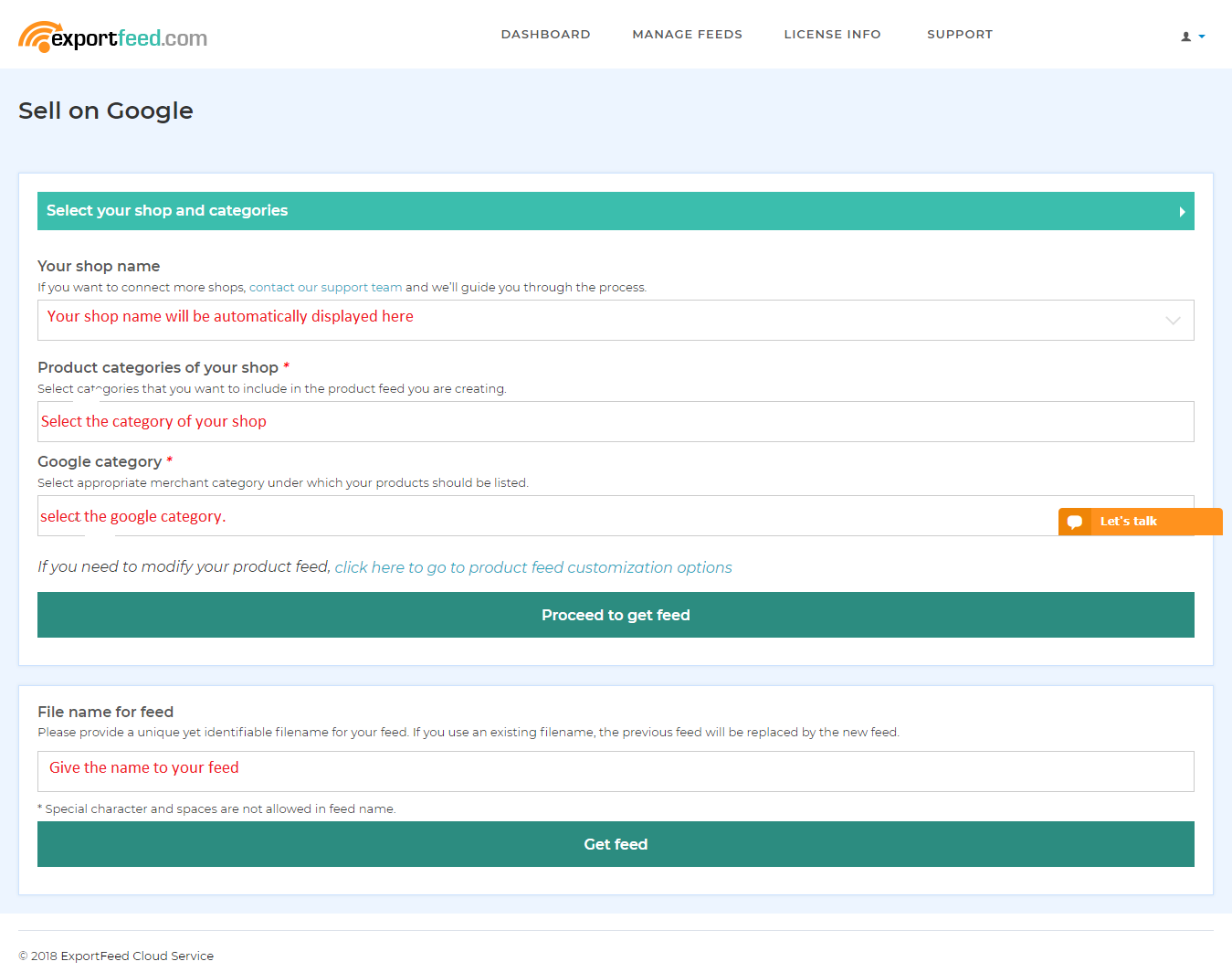Open Manage Feeds

[x=687, y=34]
